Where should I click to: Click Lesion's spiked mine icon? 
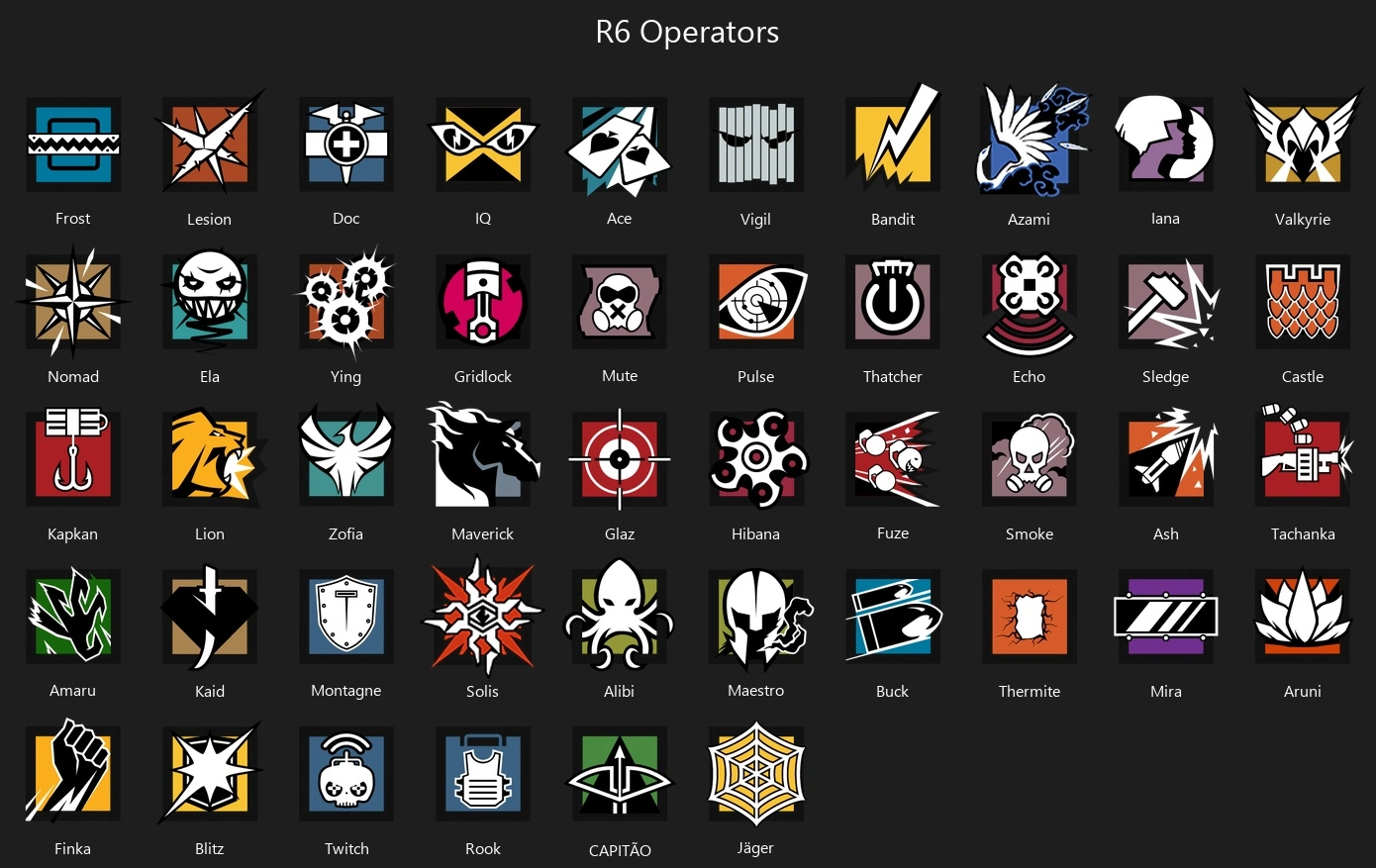210,142
